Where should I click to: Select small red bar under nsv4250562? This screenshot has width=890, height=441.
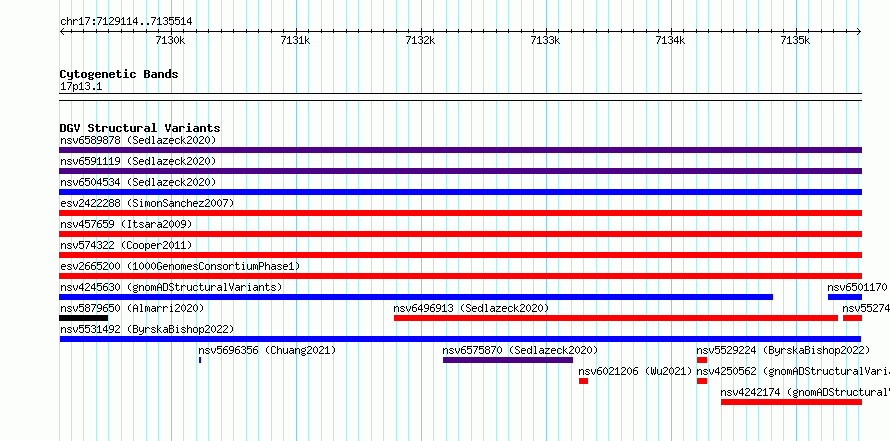[702, 381]
